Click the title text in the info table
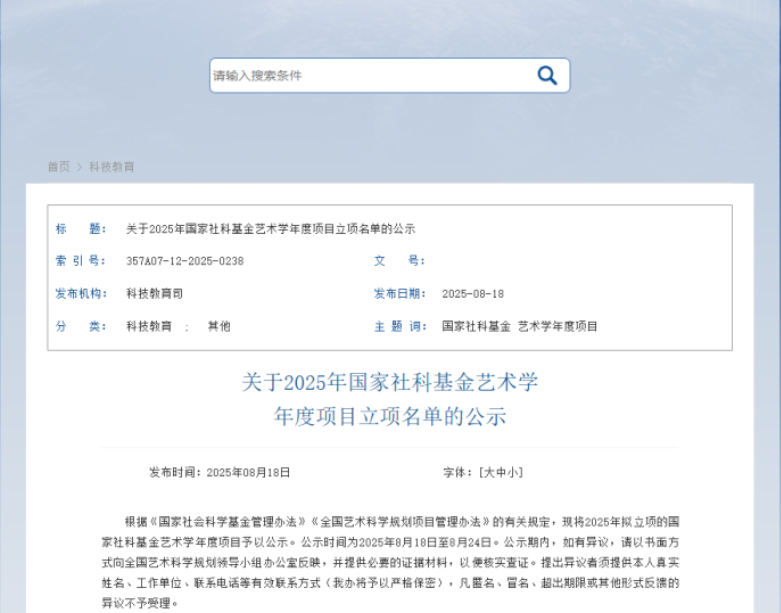 pyautogui.click(x=270, y=229)
